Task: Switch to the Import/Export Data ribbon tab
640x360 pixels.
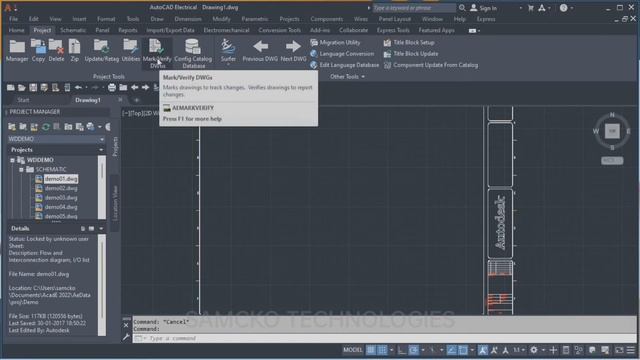Action: [x=170, y=30]
